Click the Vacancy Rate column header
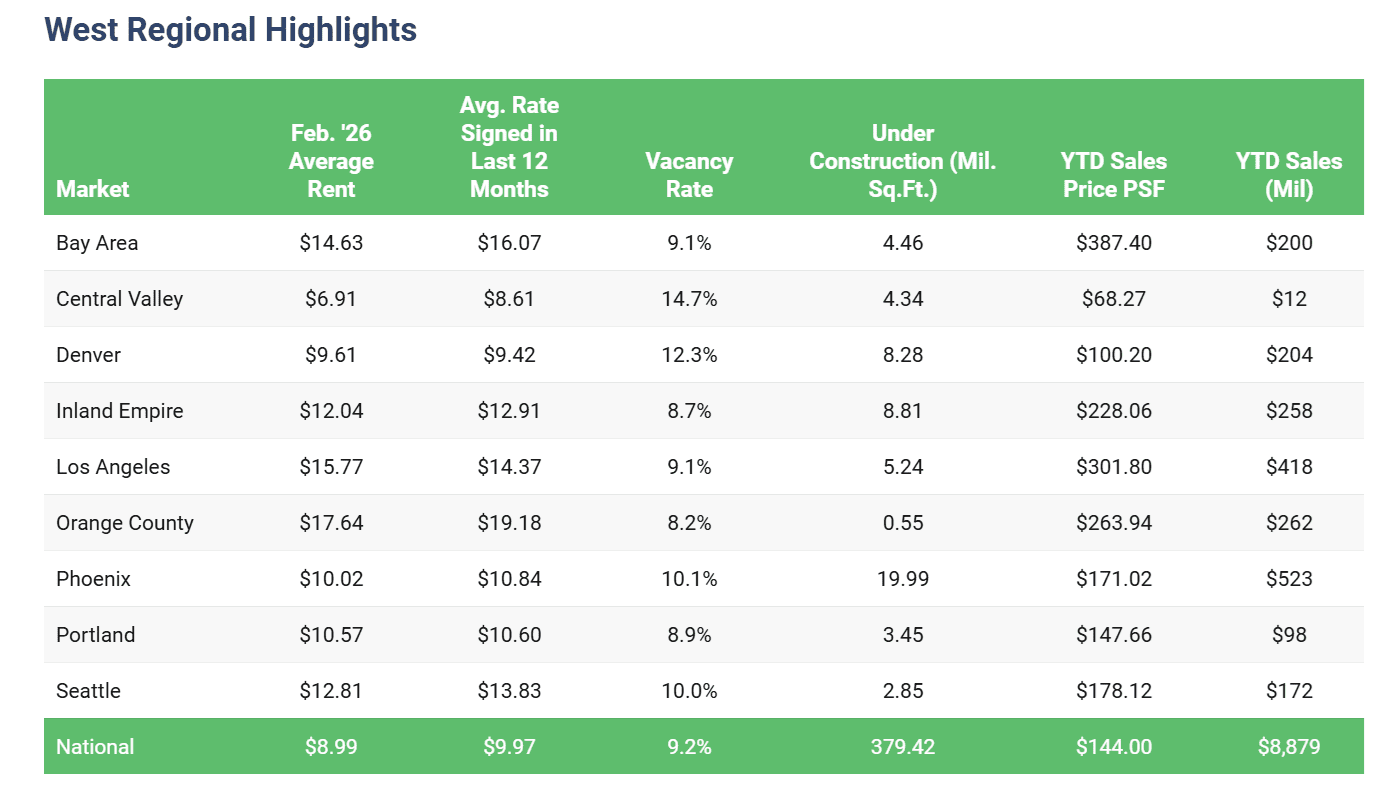1393x790 pixels. [689, 175]
